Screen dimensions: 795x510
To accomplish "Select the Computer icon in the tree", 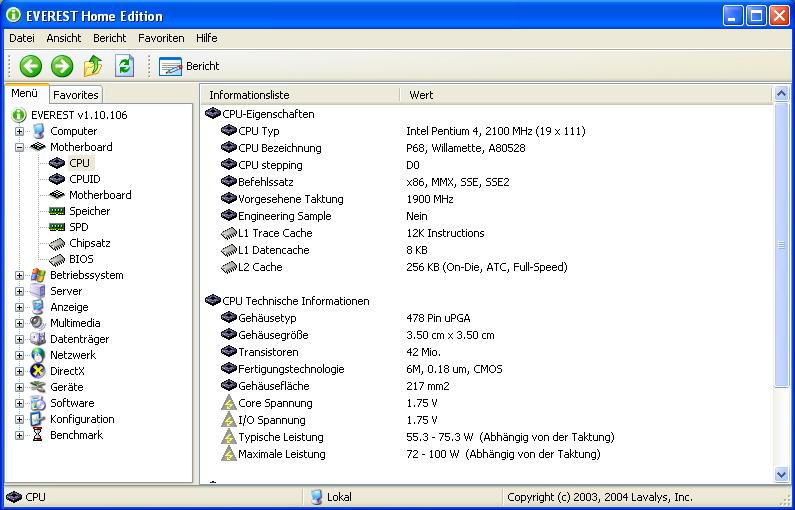I will tap(38, 131).
